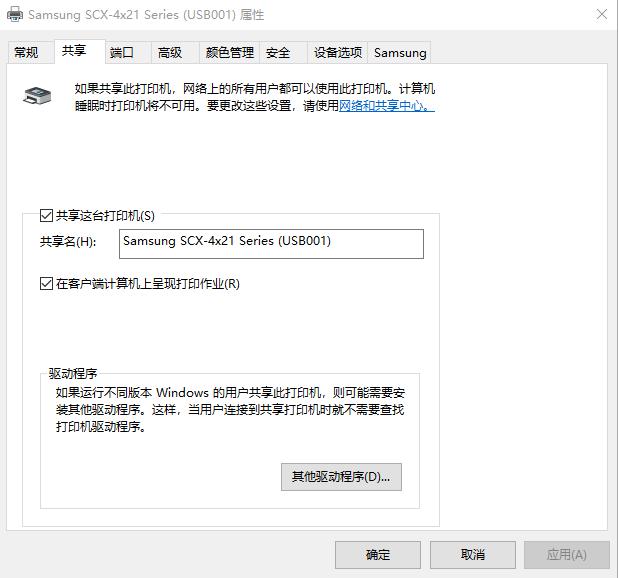618x578 pixels.
Task: Select the Samsung tab
Action: pos(399,52)
